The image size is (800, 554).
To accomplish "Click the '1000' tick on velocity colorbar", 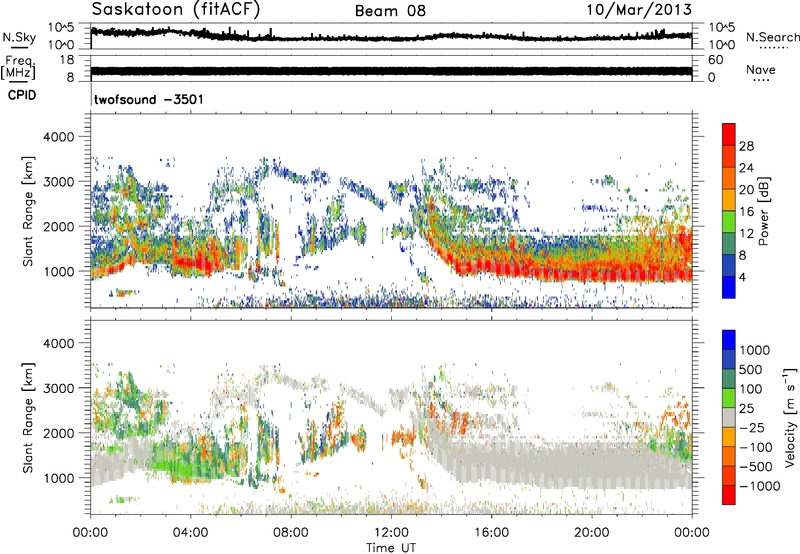I will 755,350.
